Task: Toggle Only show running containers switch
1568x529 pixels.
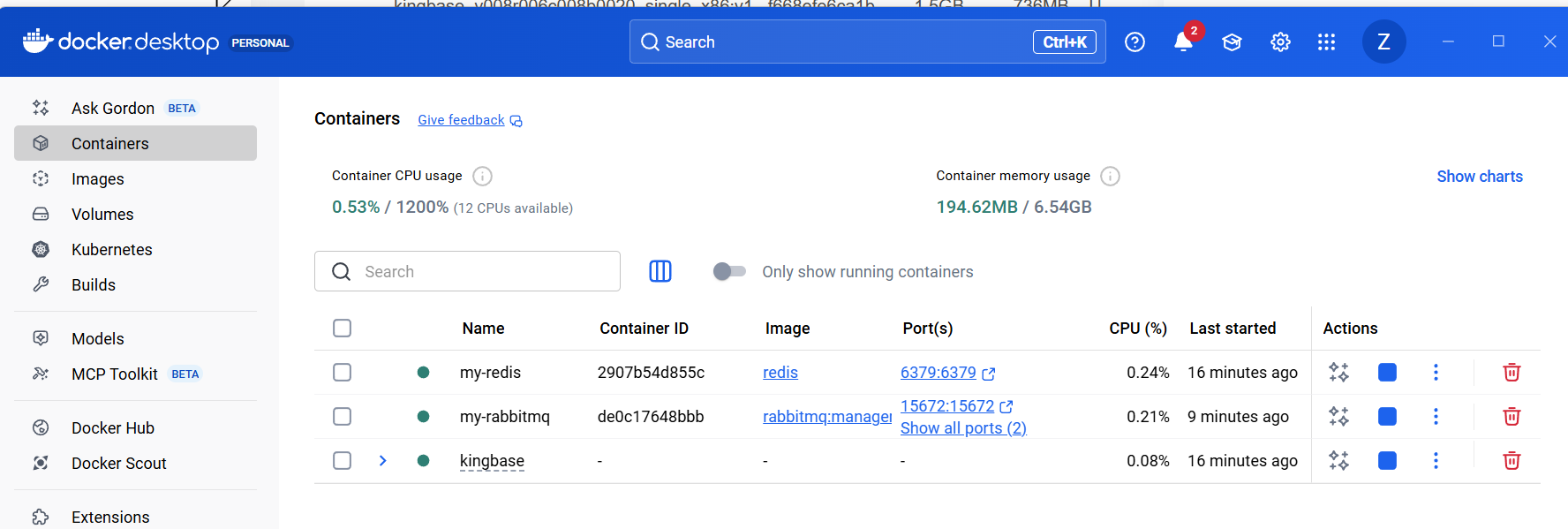Action: tap(729, 271)
